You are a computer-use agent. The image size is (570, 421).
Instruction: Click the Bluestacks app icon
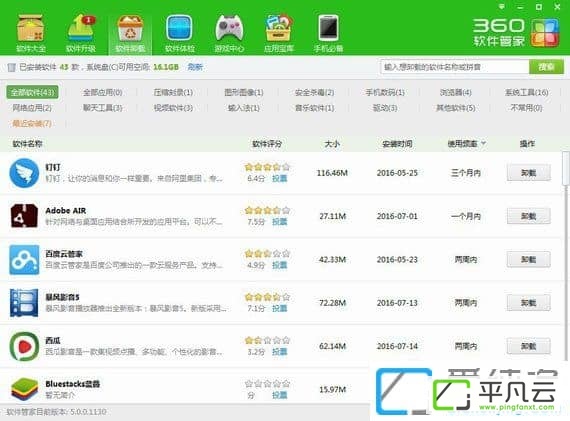pyautogui.click(x=24, y=389)
